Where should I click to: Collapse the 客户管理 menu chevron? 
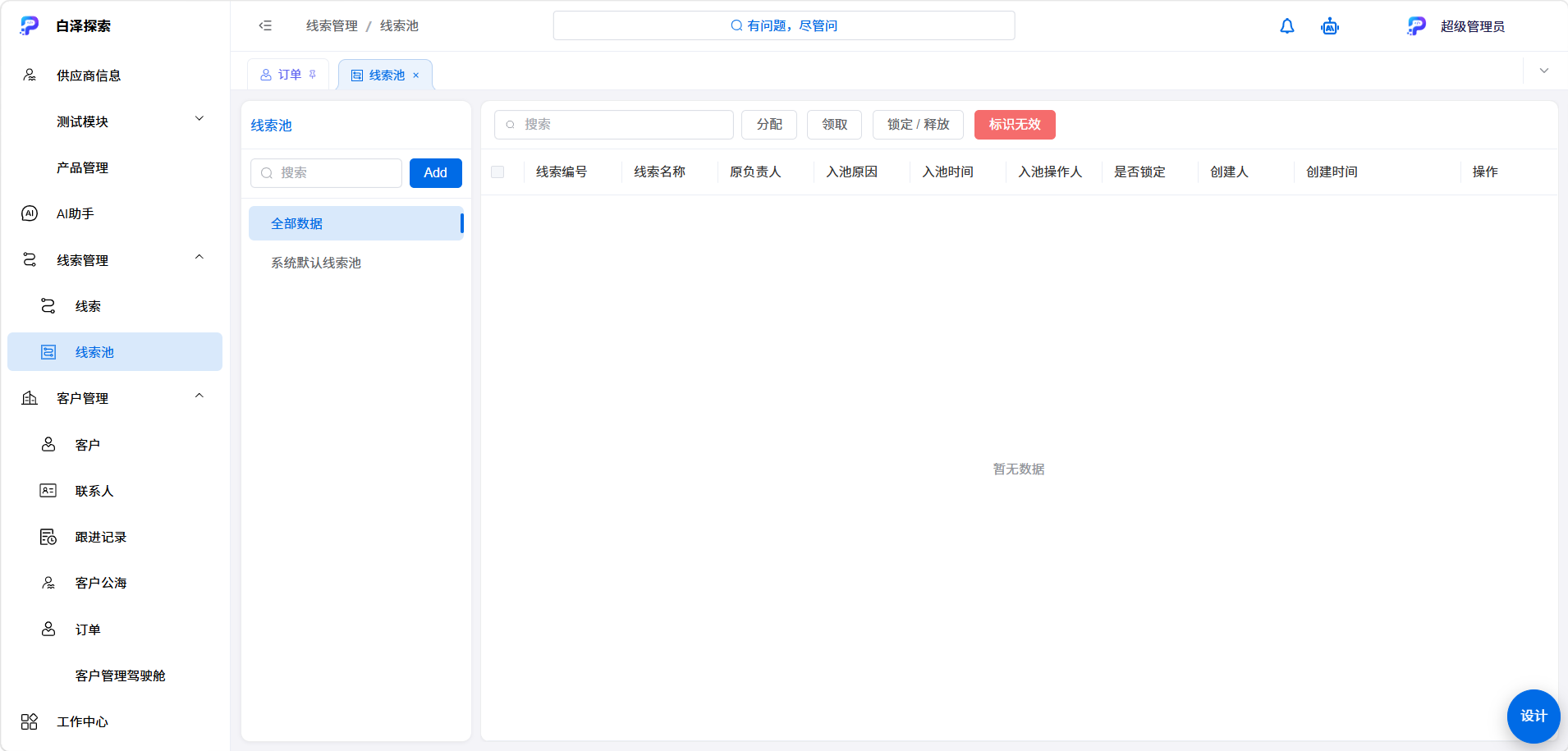click(x=199, y=396)
